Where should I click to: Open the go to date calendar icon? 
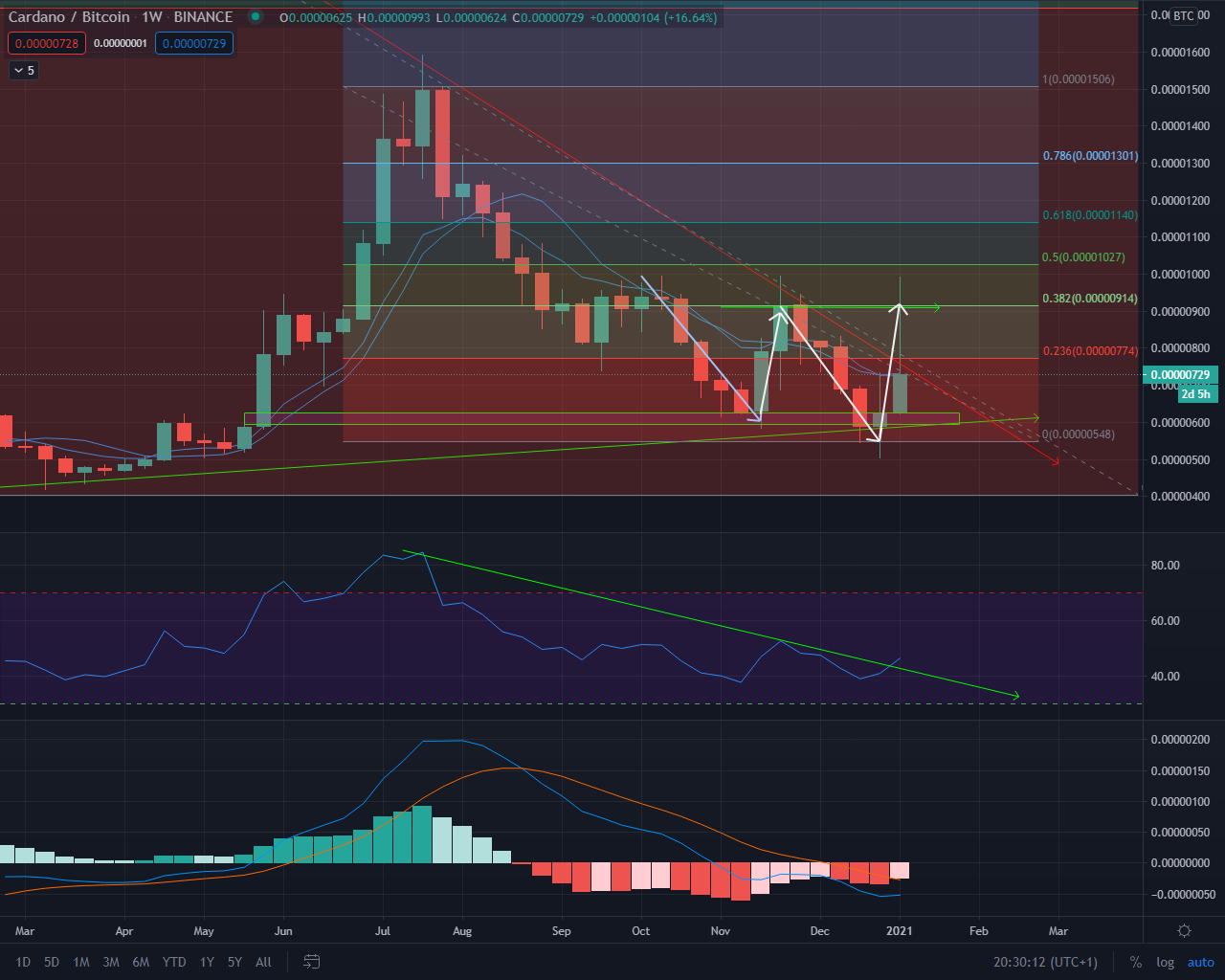click(311, 962)
